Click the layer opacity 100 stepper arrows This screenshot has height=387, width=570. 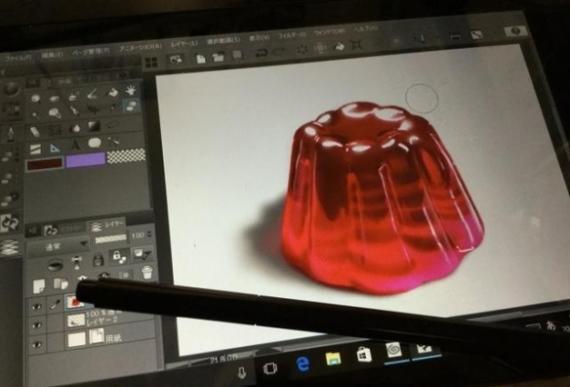tap(148, 235)
